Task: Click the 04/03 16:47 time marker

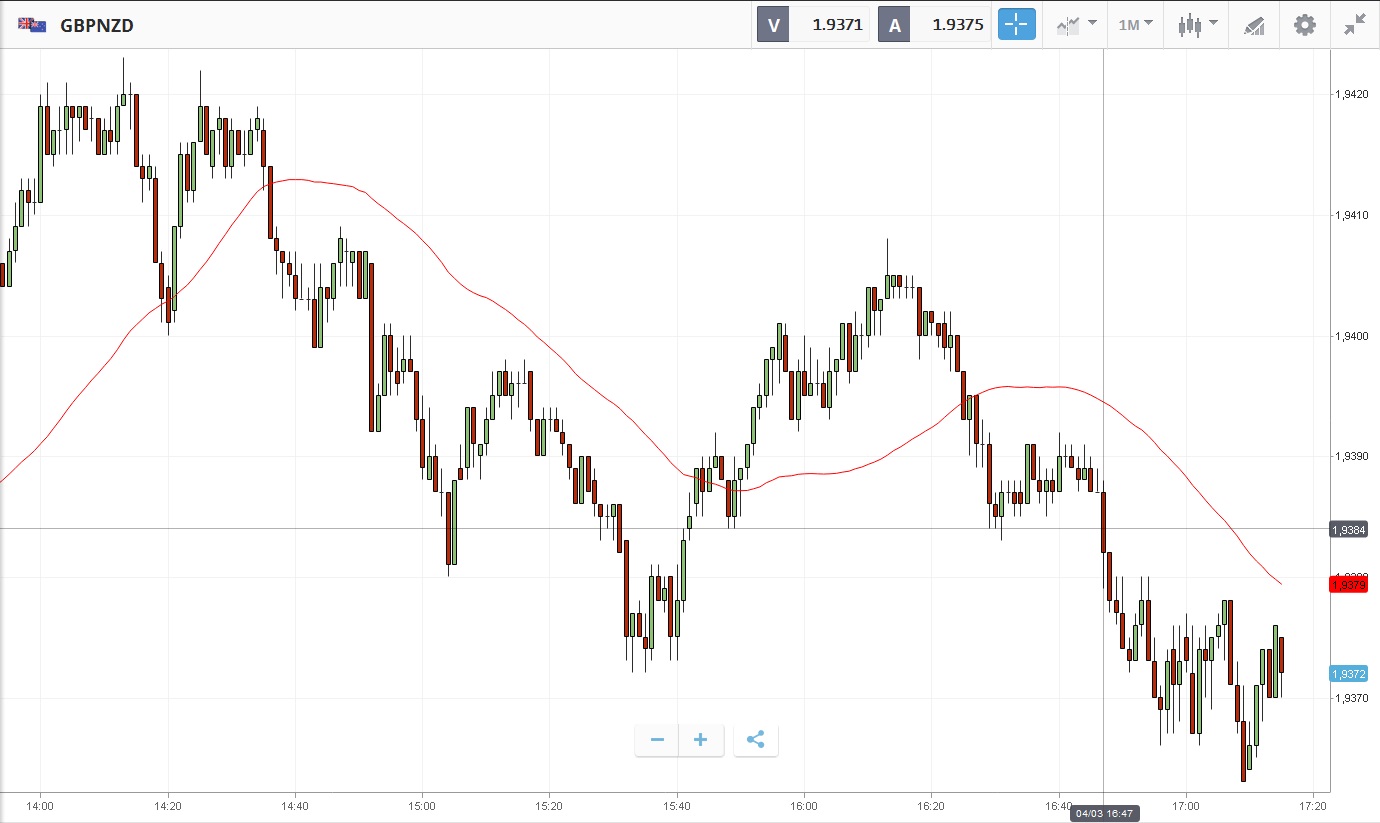Action: [x=1104, y=814]
